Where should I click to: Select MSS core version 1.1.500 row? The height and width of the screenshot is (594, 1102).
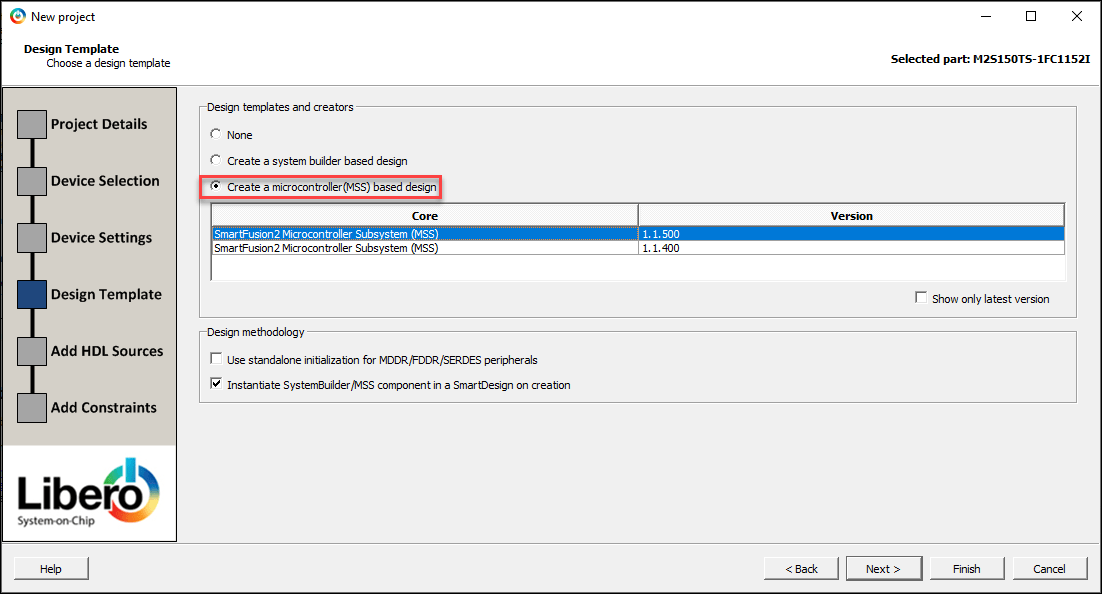pyautogui.click(x=425, y=234)
